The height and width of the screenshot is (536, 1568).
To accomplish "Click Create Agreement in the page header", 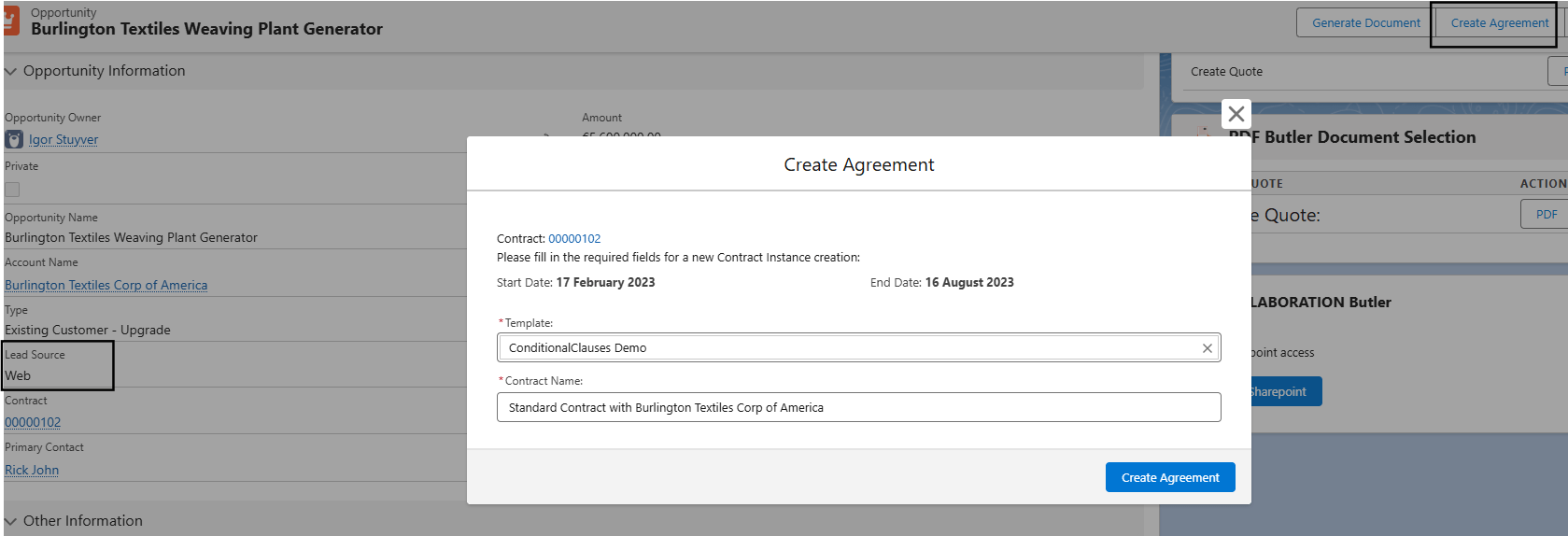I will tap(1499, 23).
